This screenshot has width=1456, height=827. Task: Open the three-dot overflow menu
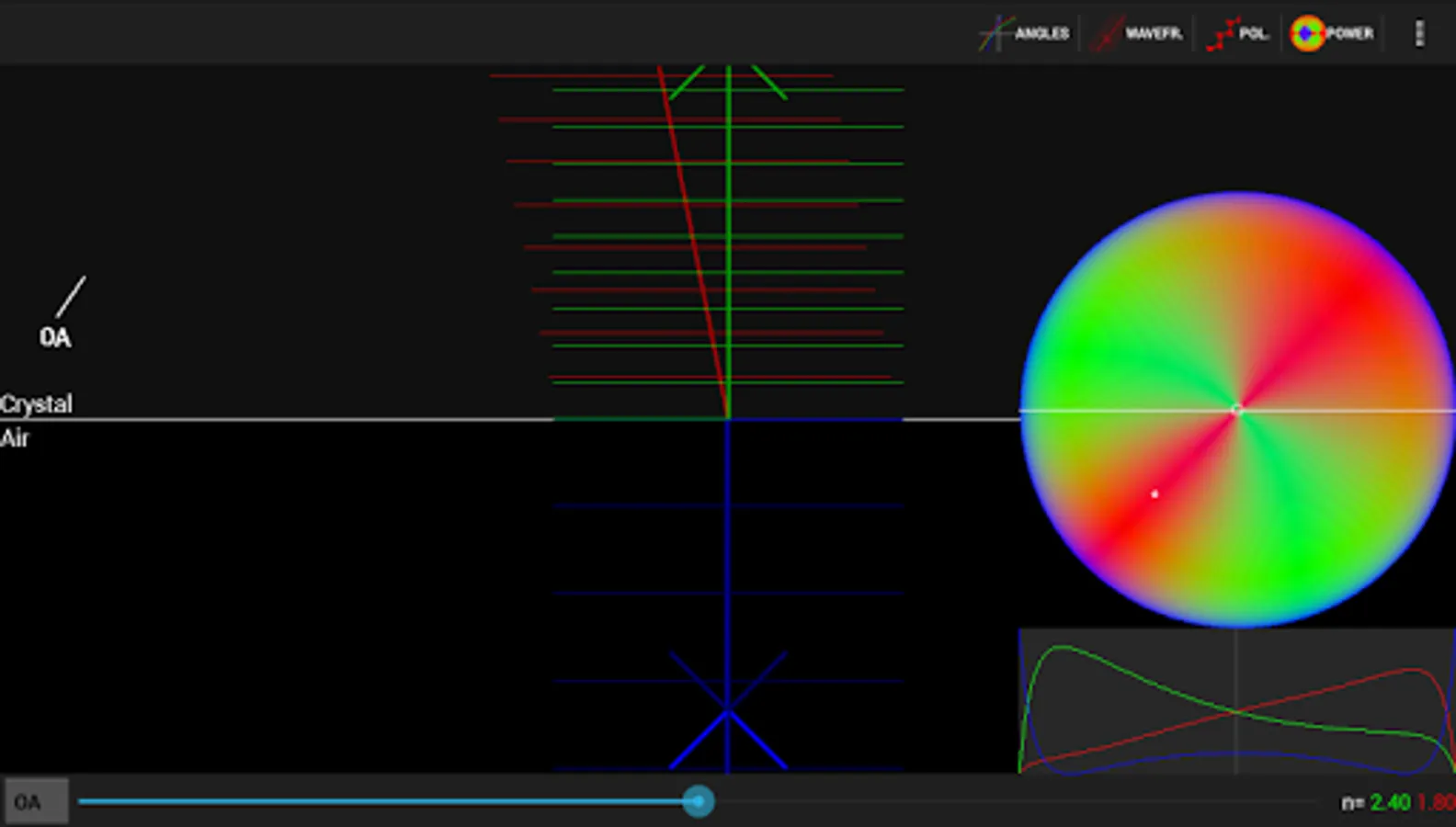(x=1419, y=33)
